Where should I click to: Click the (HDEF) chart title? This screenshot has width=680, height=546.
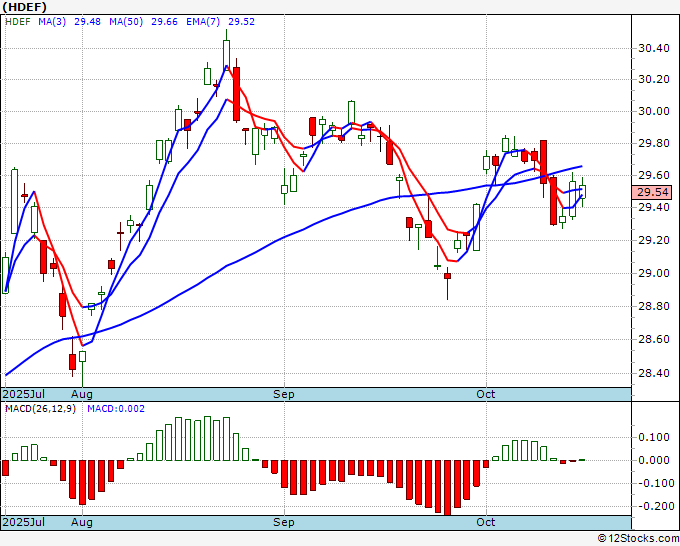tap(25, 7)
